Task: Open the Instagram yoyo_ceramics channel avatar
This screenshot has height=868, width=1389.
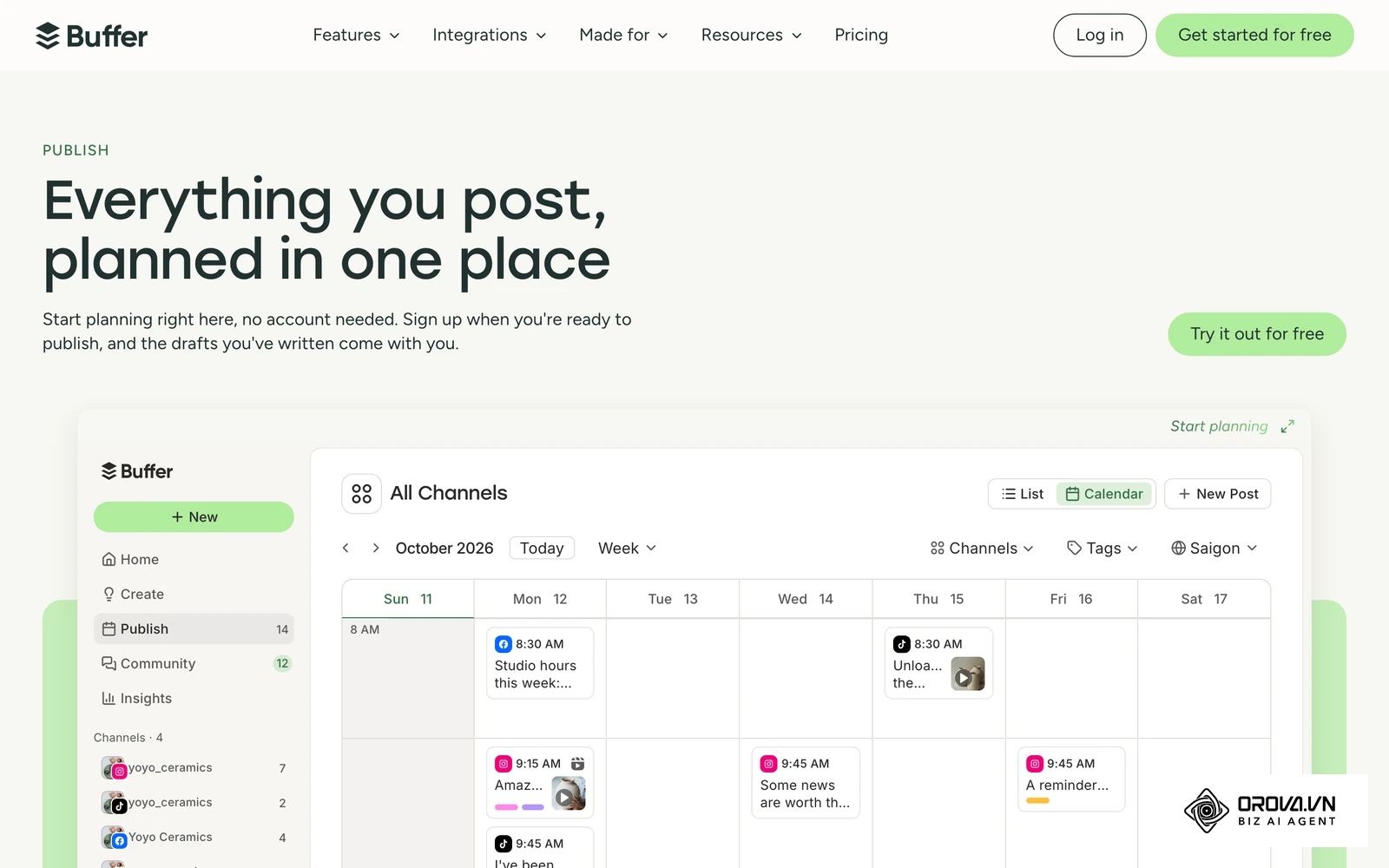Action: [114, 768]
